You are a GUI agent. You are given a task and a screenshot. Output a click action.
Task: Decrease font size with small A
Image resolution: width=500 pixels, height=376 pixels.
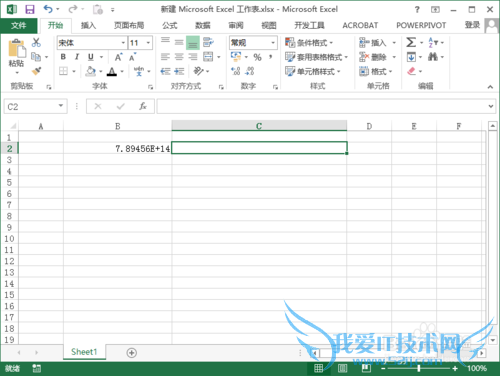point(133,57)
